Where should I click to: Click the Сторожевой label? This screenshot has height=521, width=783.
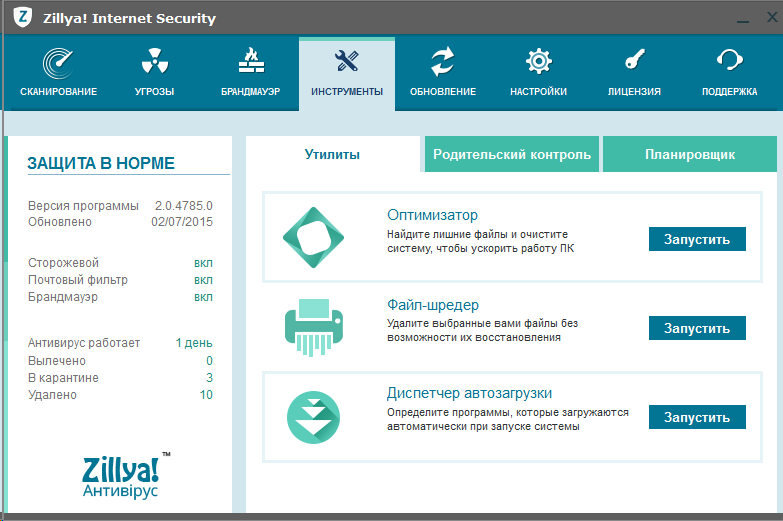tap(63, 263)
